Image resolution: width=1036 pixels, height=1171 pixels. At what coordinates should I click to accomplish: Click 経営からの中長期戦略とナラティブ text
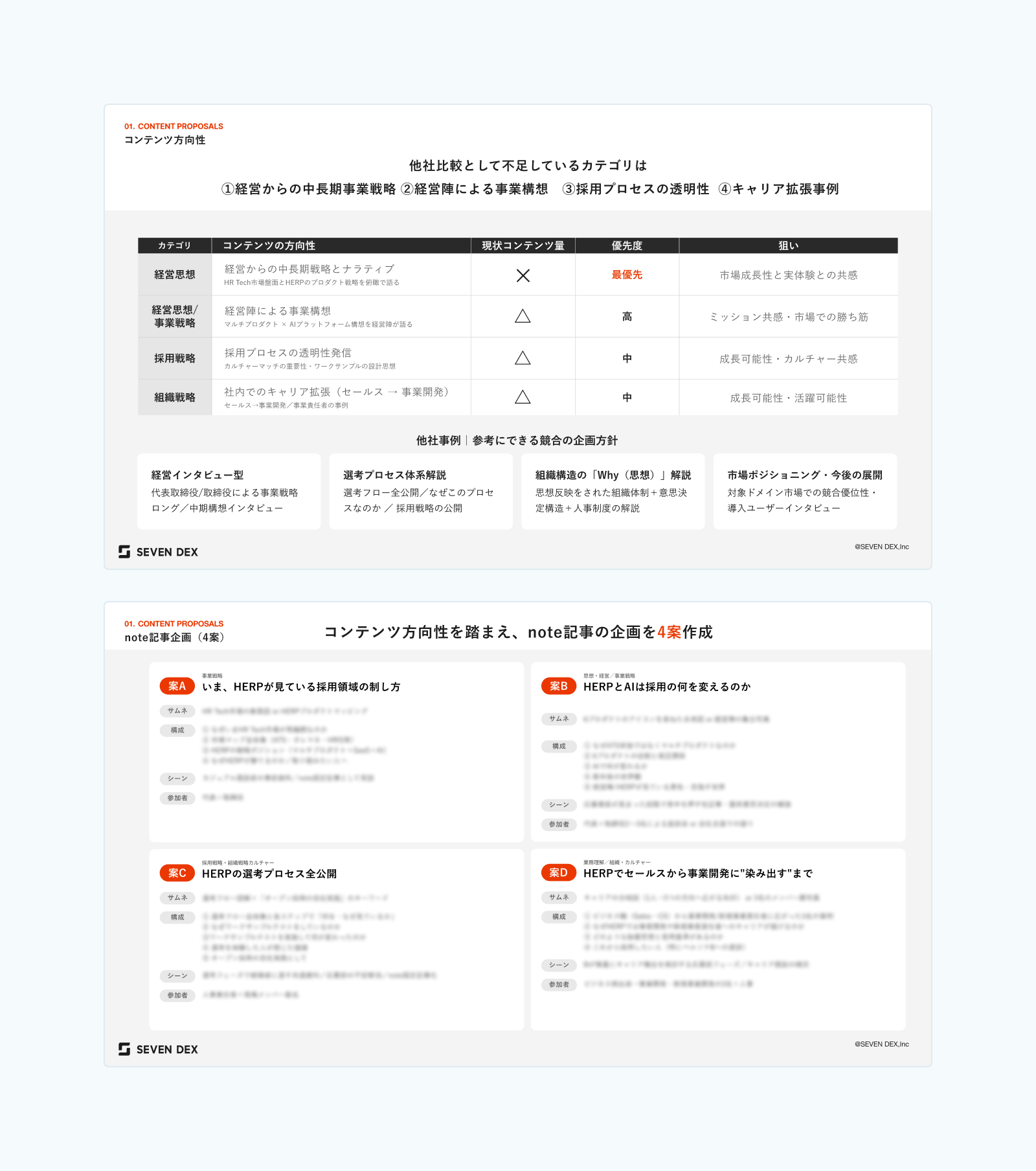point(310,269)
